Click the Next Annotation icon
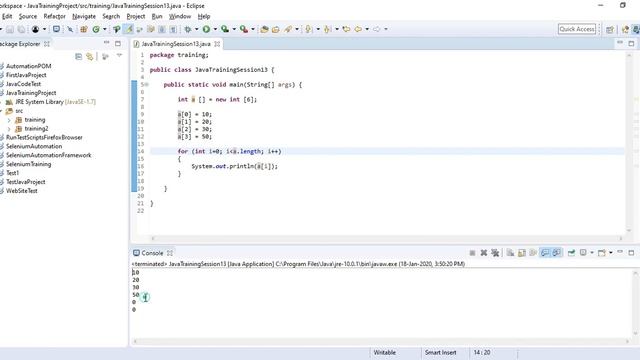Viewport: 640px width, 360px height. 308,29
